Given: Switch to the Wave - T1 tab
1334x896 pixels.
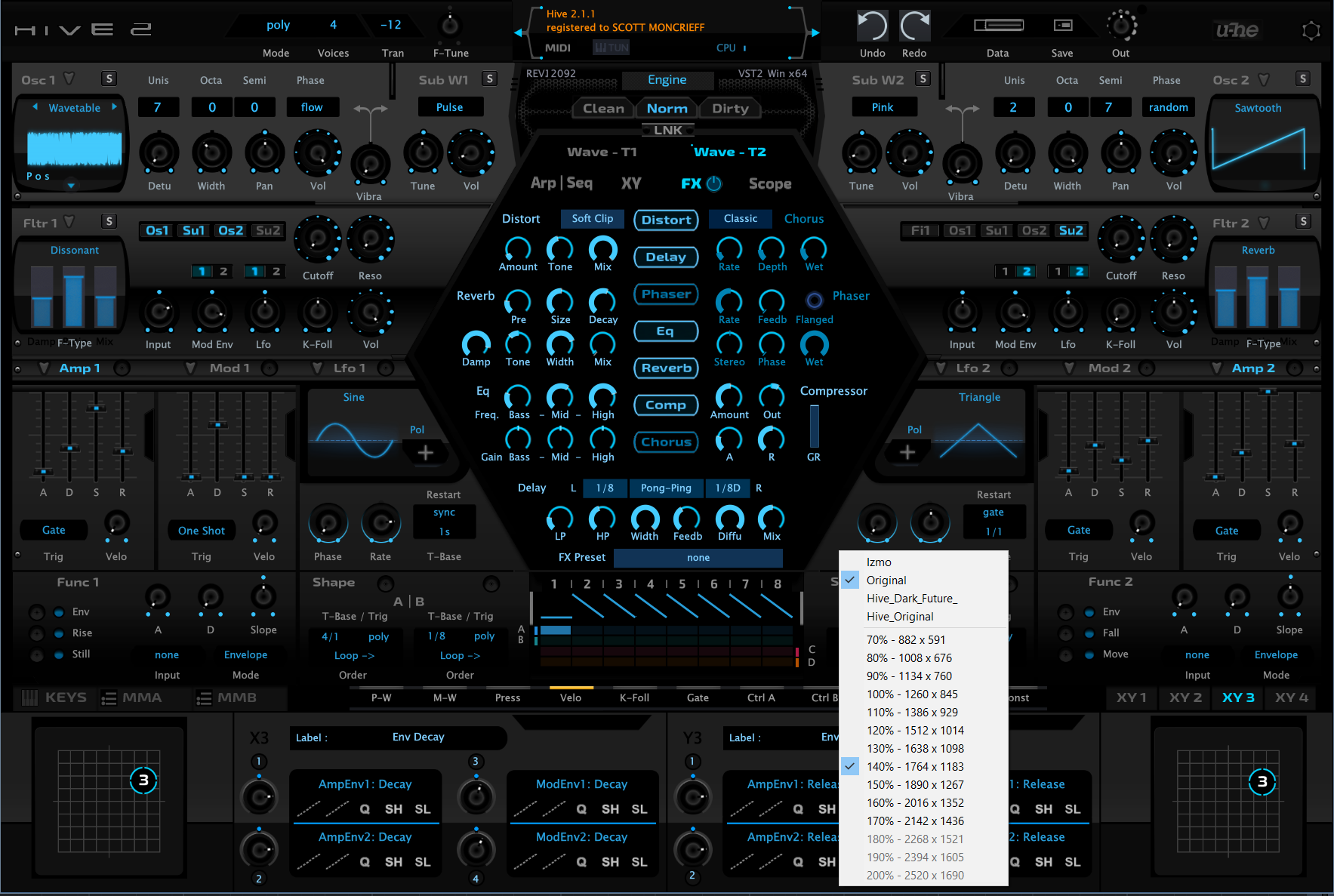Looking at the screenshot, I should 602,152.
